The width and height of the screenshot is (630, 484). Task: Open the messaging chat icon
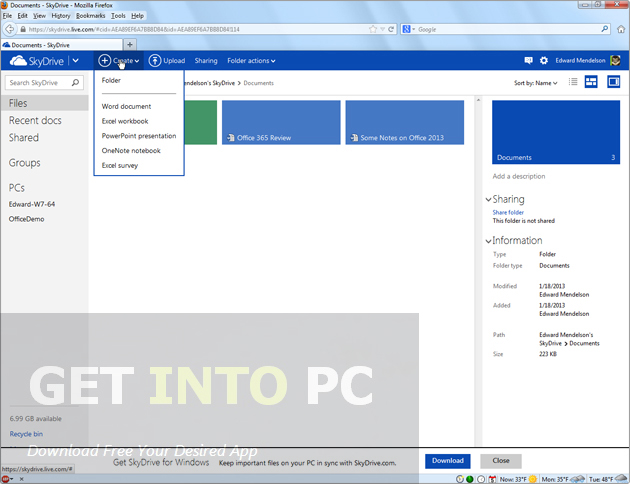point(528,60)
